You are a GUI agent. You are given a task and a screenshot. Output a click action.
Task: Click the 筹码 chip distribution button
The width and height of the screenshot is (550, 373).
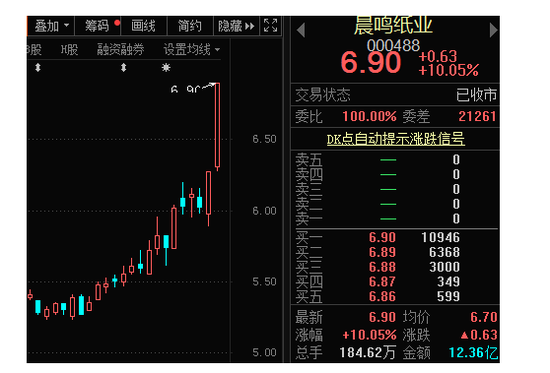pyautogui.click(x=98, y=26)
